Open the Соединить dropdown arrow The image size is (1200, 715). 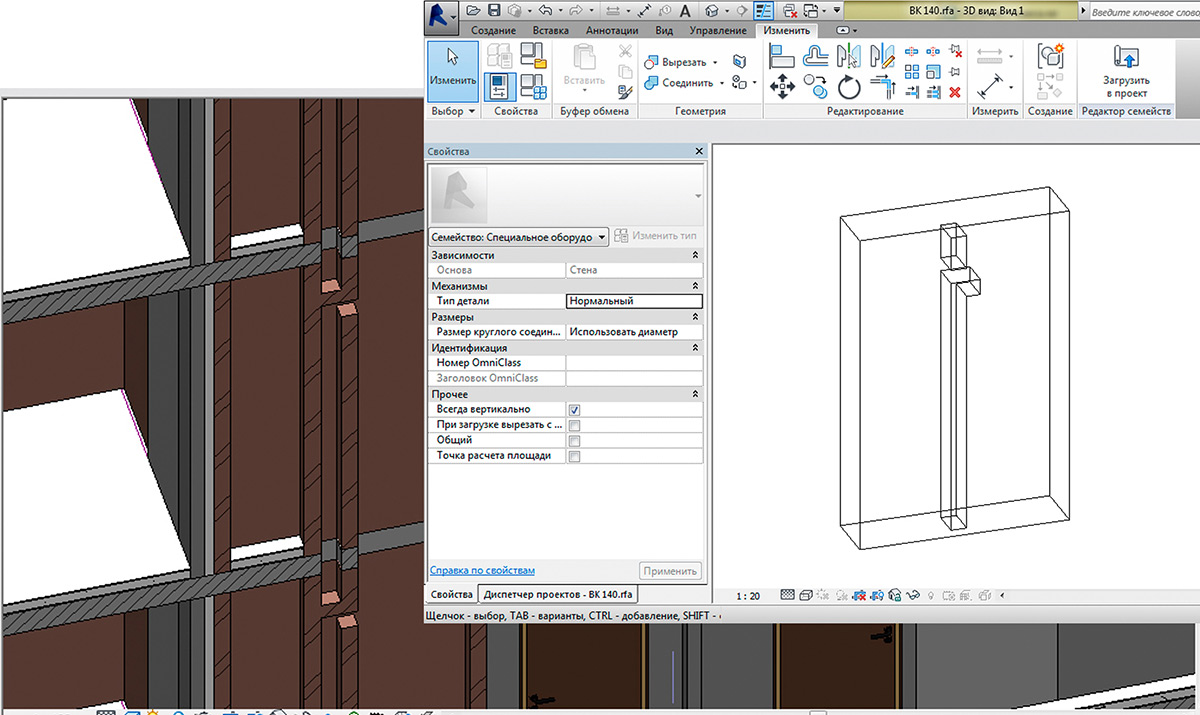coord(722,83)
